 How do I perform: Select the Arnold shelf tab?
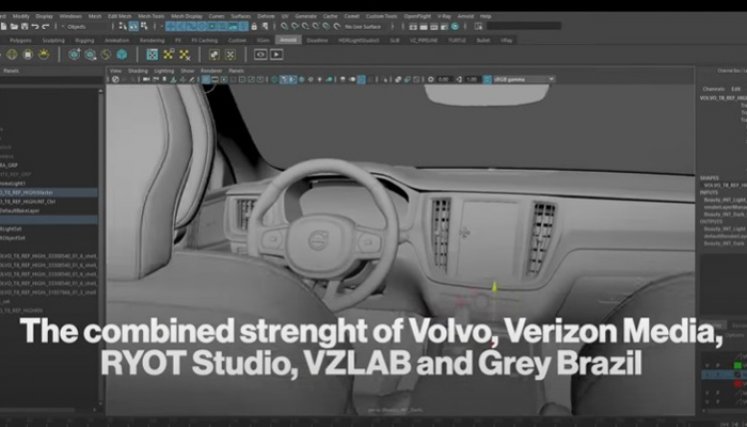tap(288, 41)
